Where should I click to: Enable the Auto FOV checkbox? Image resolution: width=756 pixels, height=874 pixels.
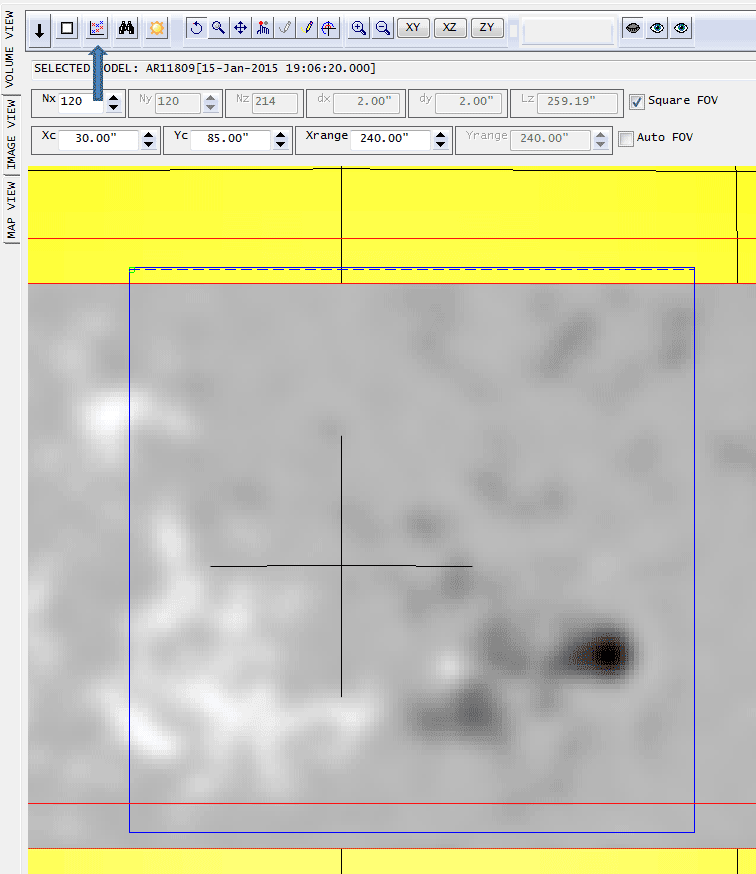626,138
